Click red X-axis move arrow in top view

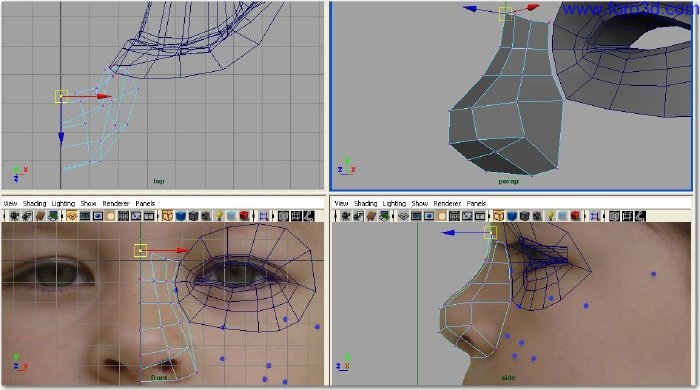[x=104, y=96]
